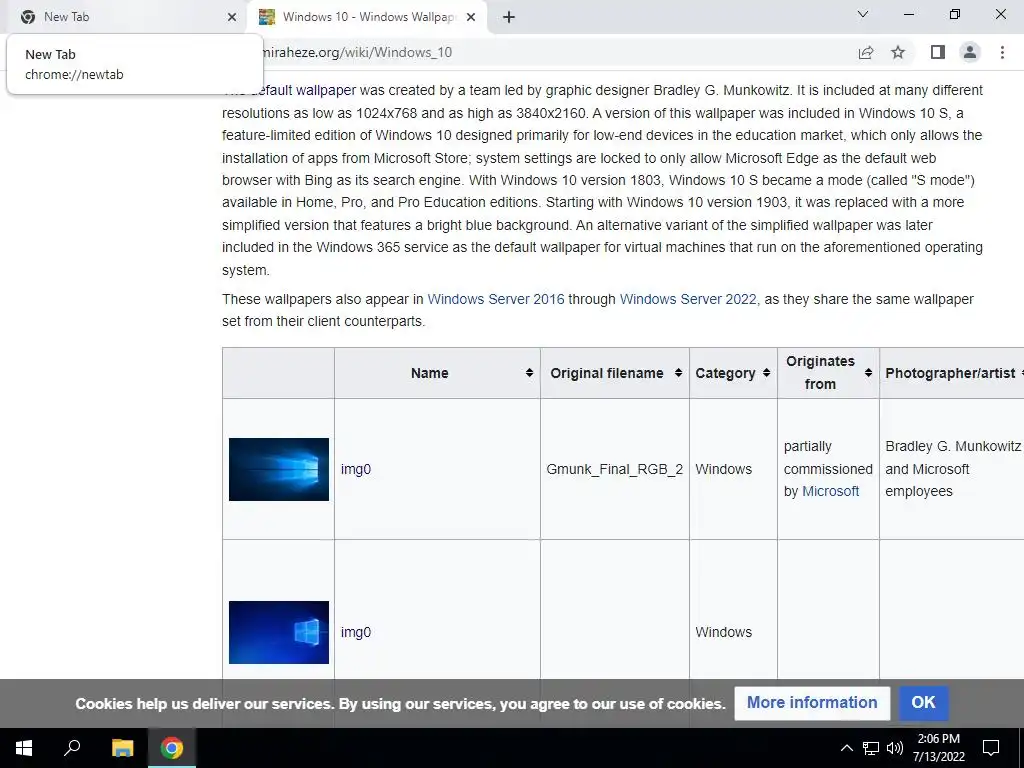Open the Chrome side panel
Image resolution: width=1024 pixels, height=768 pixels.
click(938, 52)
